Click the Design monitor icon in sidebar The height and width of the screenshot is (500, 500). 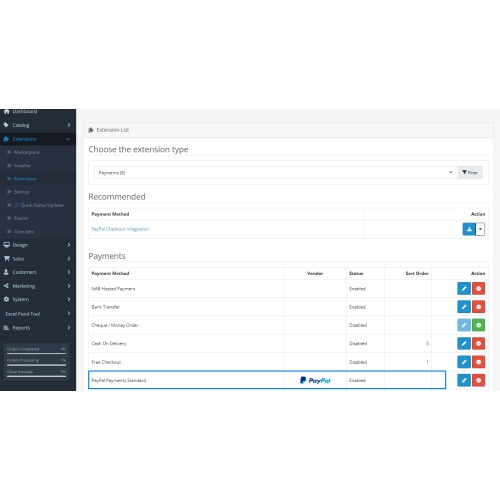coord(6,245)
